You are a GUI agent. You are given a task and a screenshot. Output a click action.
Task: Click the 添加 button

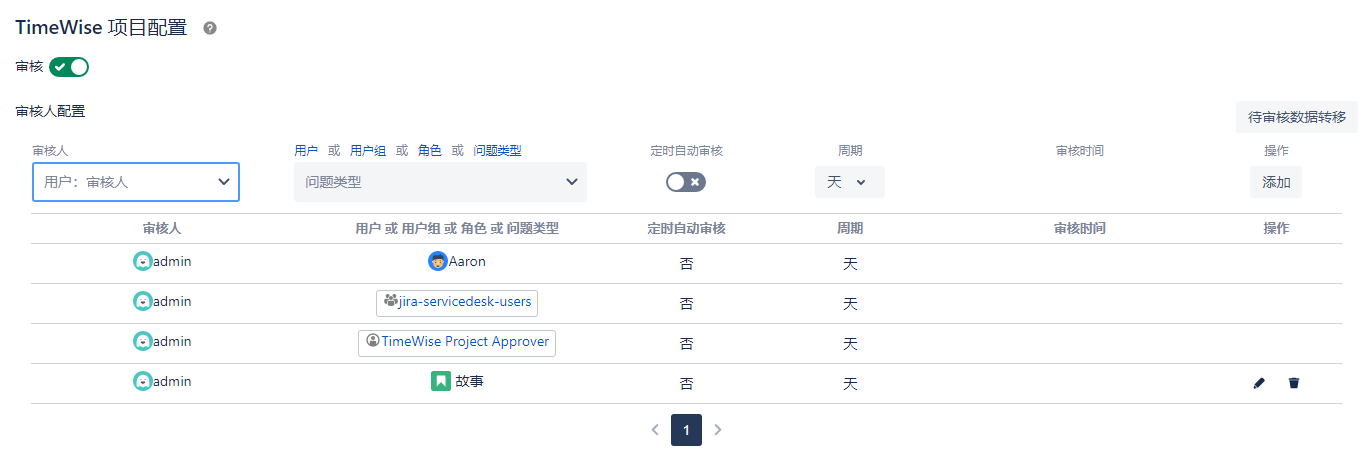click(1276, 182)
